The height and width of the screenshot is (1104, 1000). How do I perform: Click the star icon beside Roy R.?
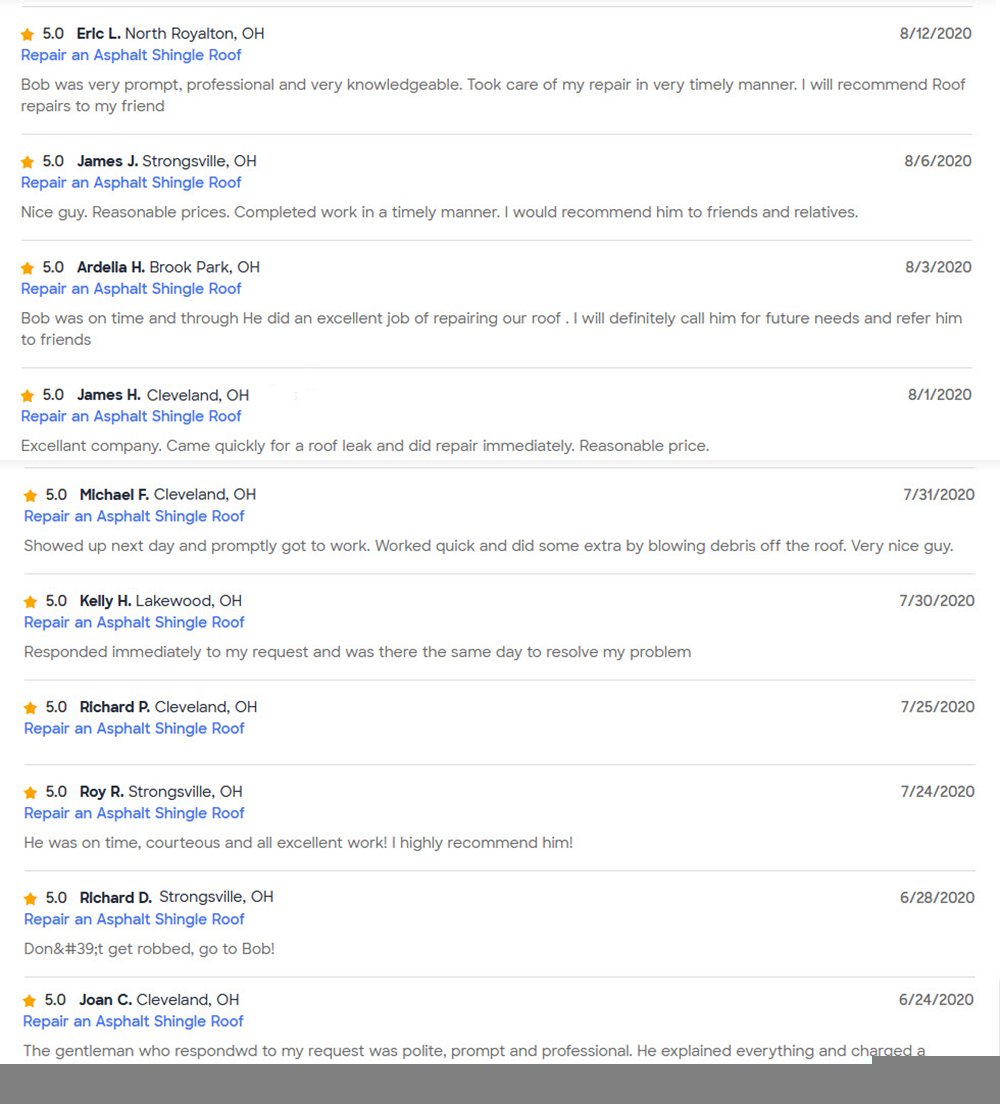click(x=31, y=793)
